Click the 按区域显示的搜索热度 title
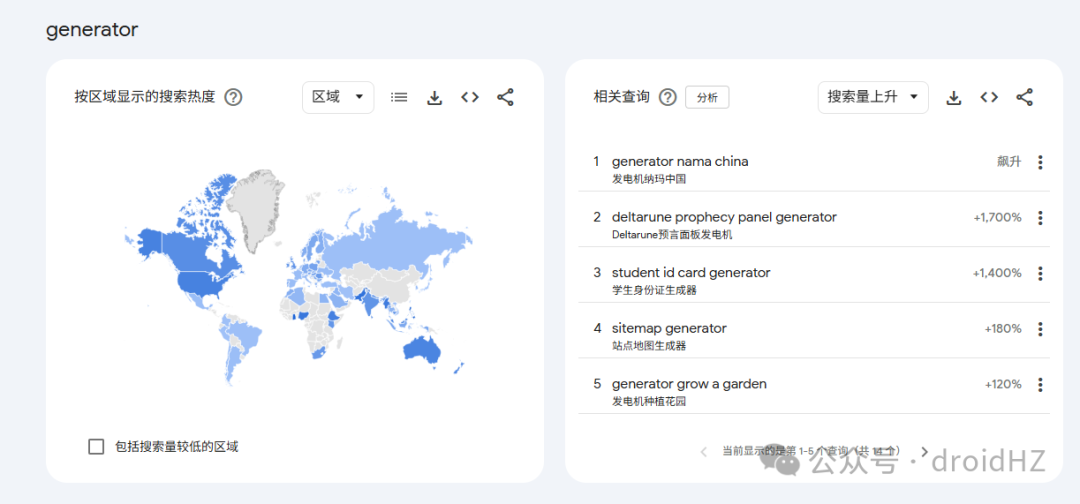 [x=145, y=97]
